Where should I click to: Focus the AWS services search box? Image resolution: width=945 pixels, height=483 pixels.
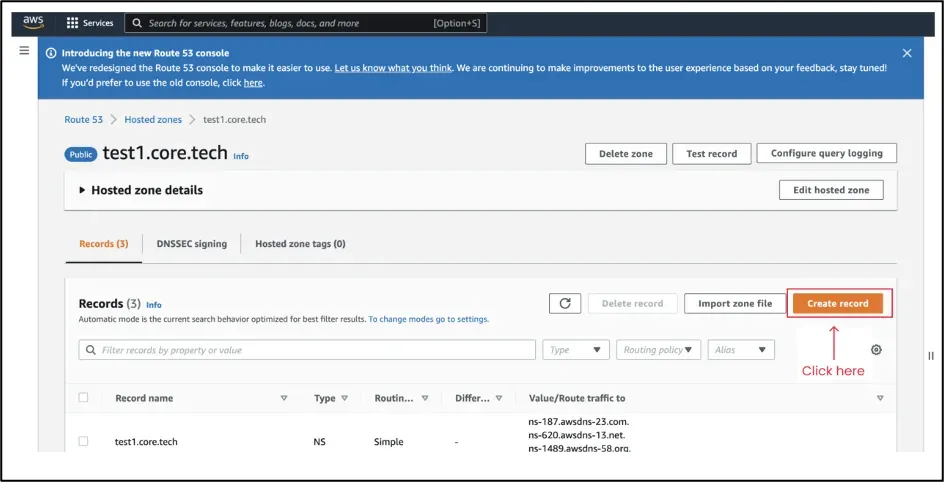click(306, 23)
